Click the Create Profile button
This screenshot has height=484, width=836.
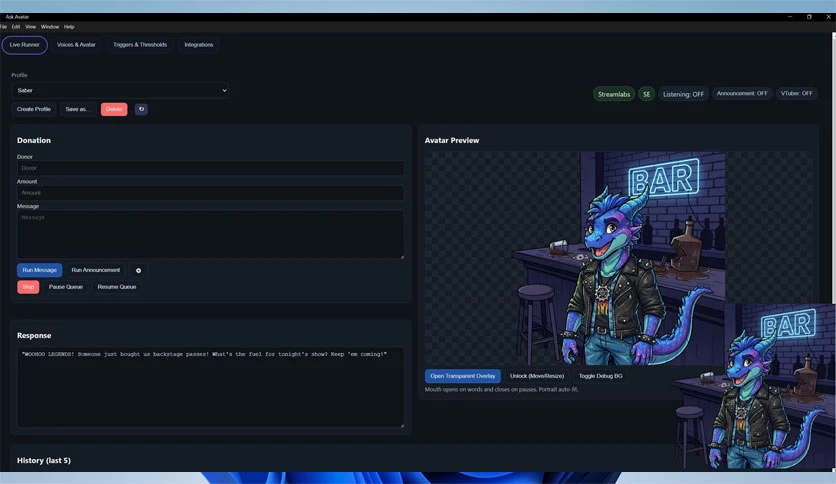tap(34, 109)
